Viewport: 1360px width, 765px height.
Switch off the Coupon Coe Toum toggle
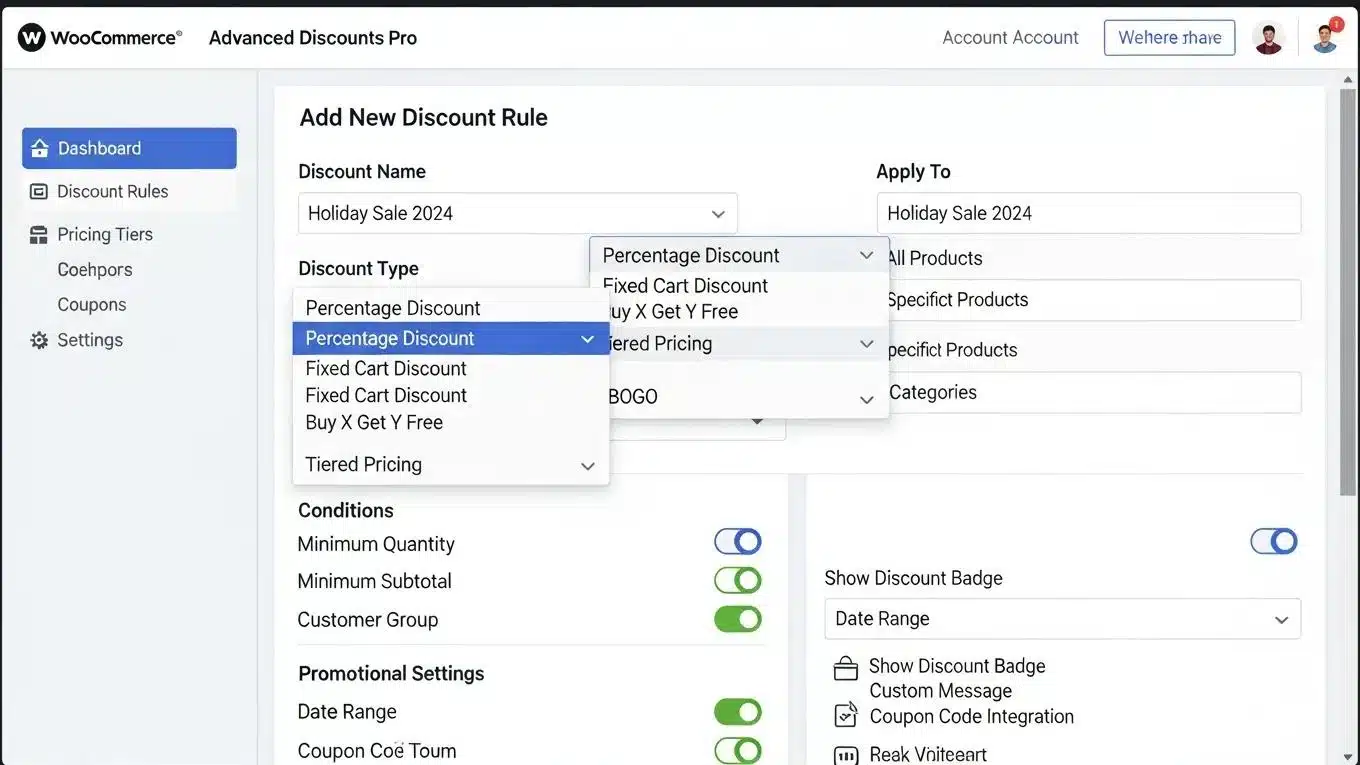click(x=738, y=750)
